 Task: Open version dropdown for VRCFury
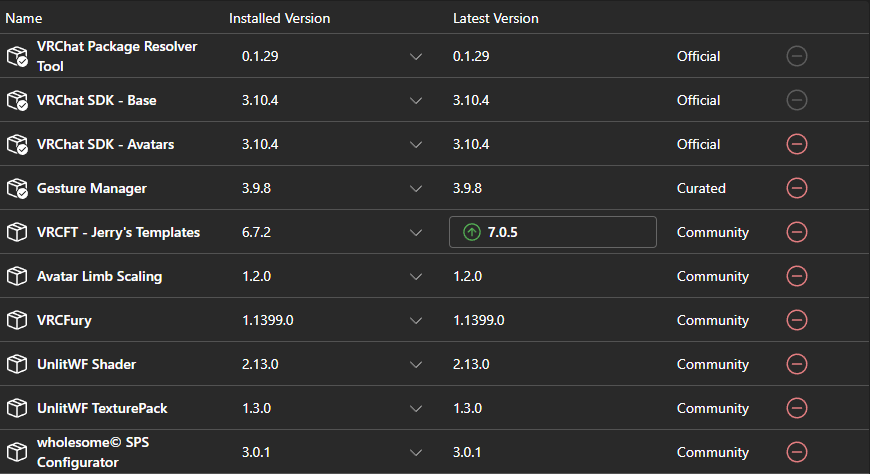pos(416,320)
